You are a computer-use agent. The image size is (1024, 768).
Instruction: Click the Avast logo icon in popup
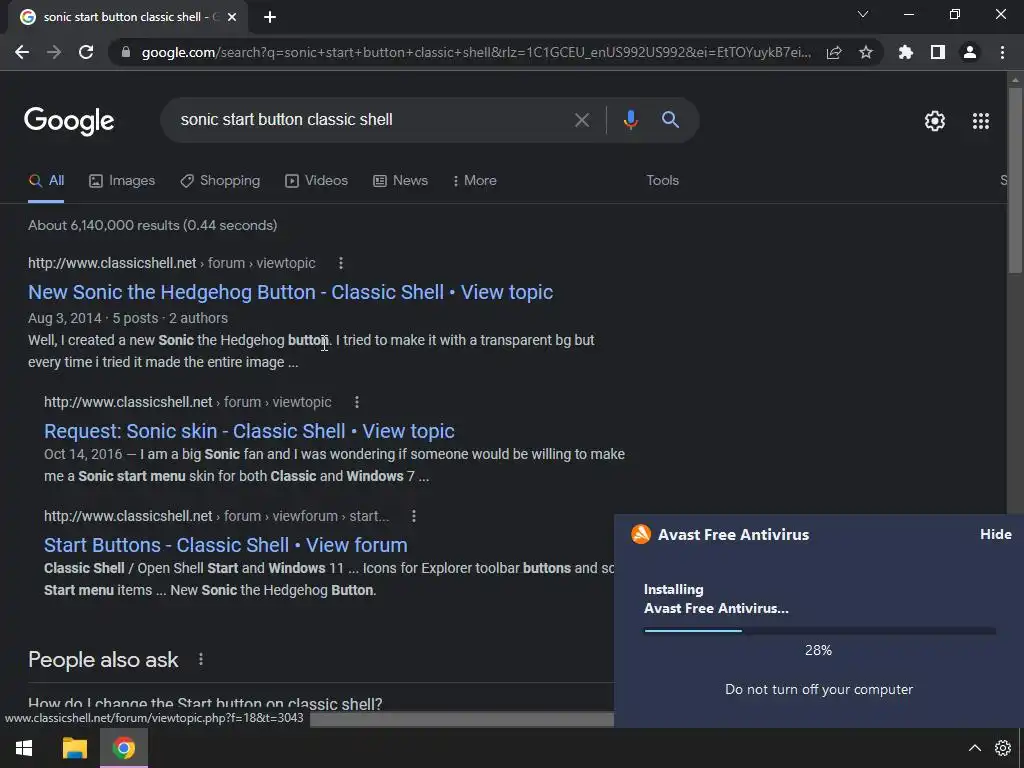click(x=641, y=534)
